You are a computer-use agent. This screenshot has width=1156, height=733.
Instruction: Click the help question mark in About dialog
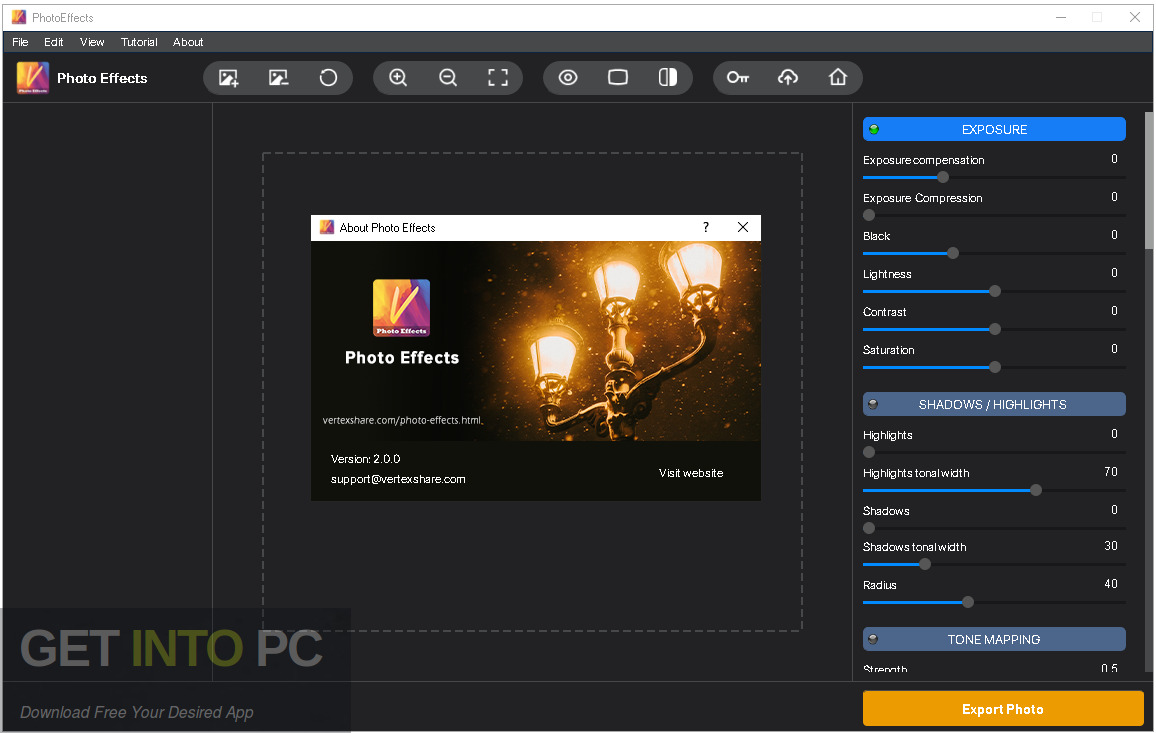pos(706,227)
